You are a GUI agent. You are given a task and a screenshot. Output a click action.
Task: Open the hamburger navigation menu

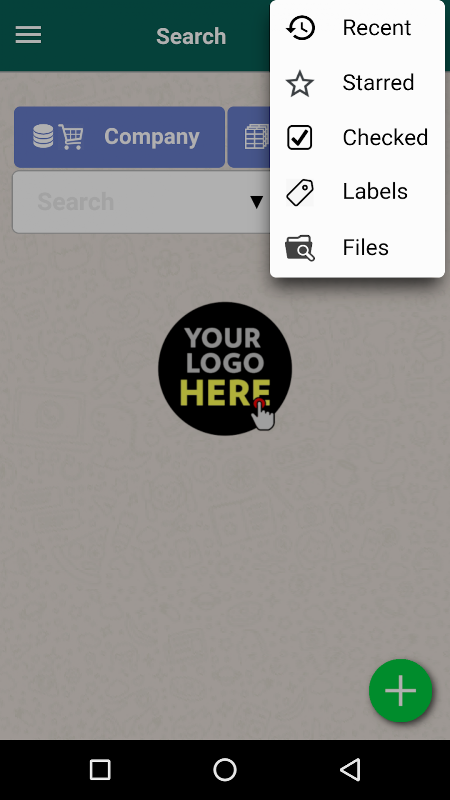[x=28, y=35]
